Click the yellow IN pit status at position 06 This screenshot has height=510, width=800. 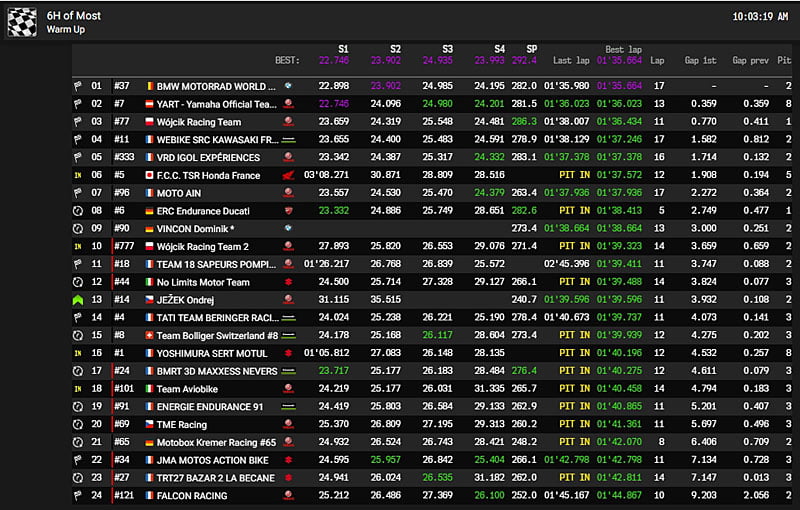77,175
